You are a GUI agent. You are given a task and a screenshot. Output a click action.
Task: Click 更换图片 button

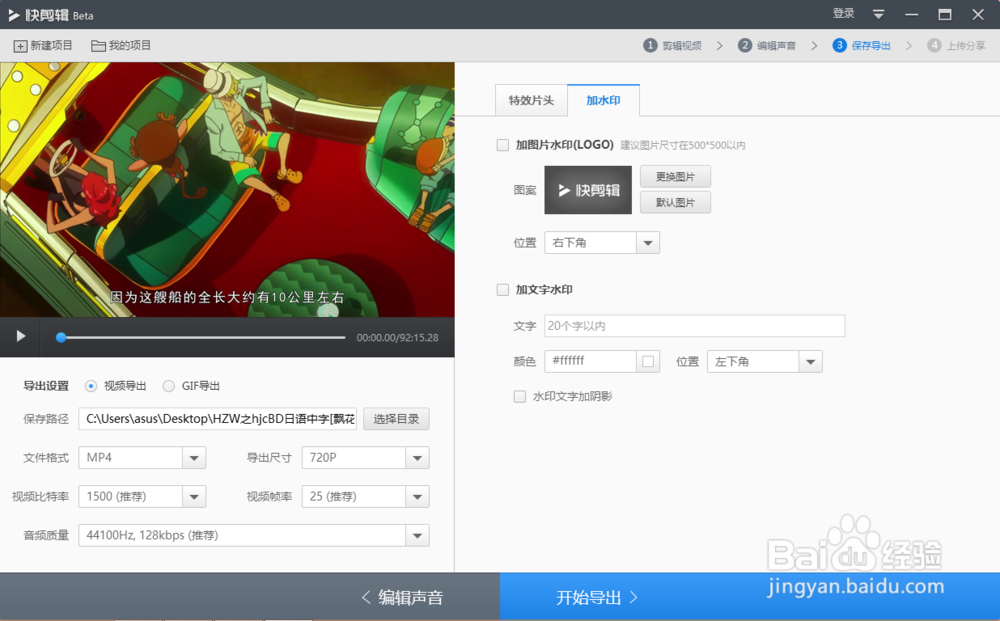675,177
